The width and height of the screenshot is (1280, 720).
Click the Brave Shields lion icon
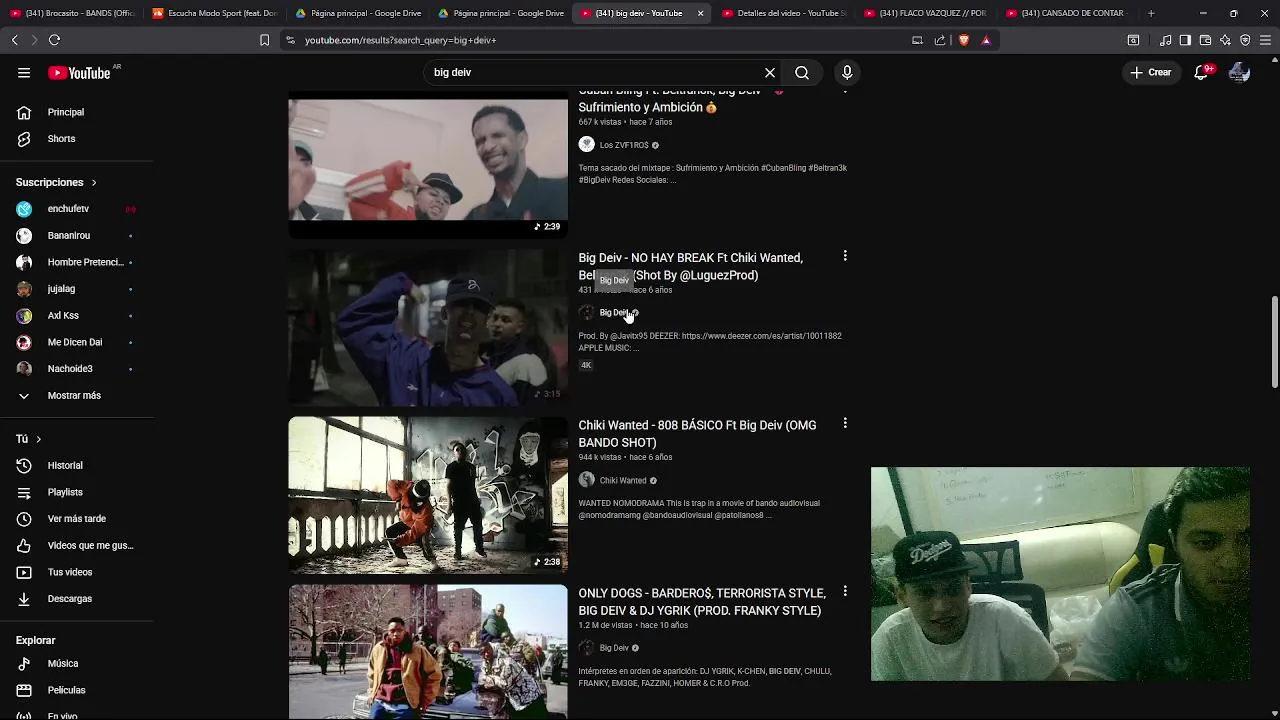(964, 40)
